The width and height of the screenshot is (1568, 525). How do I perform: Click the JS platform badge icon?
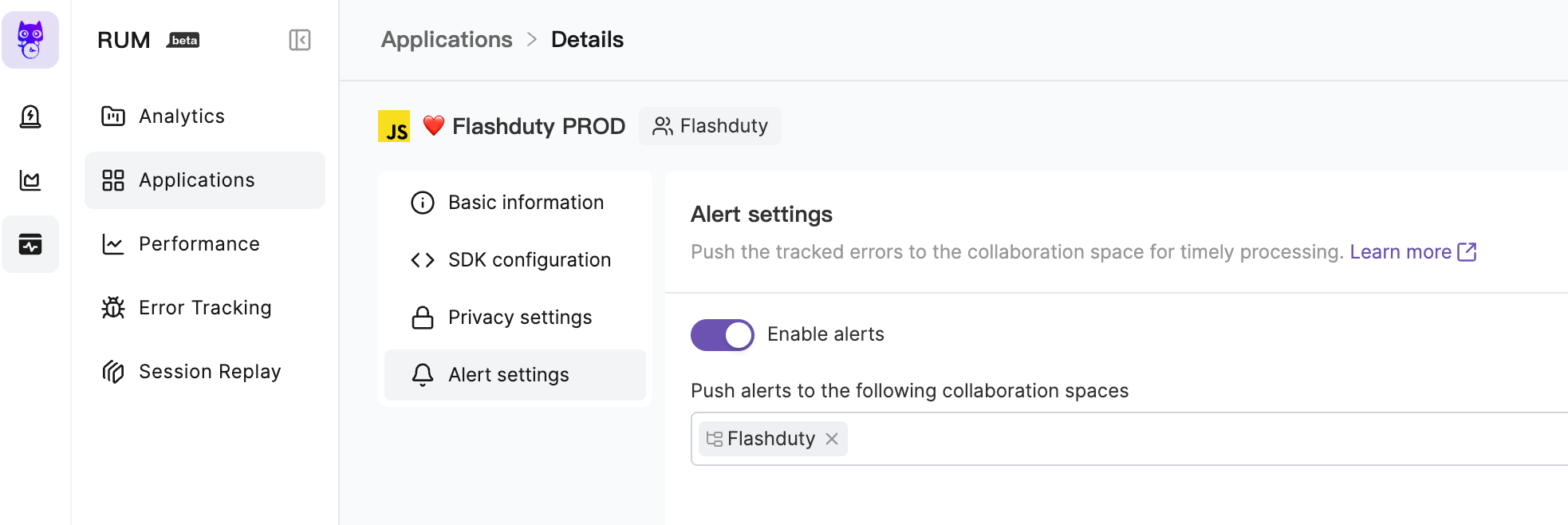tap(394, 126)
